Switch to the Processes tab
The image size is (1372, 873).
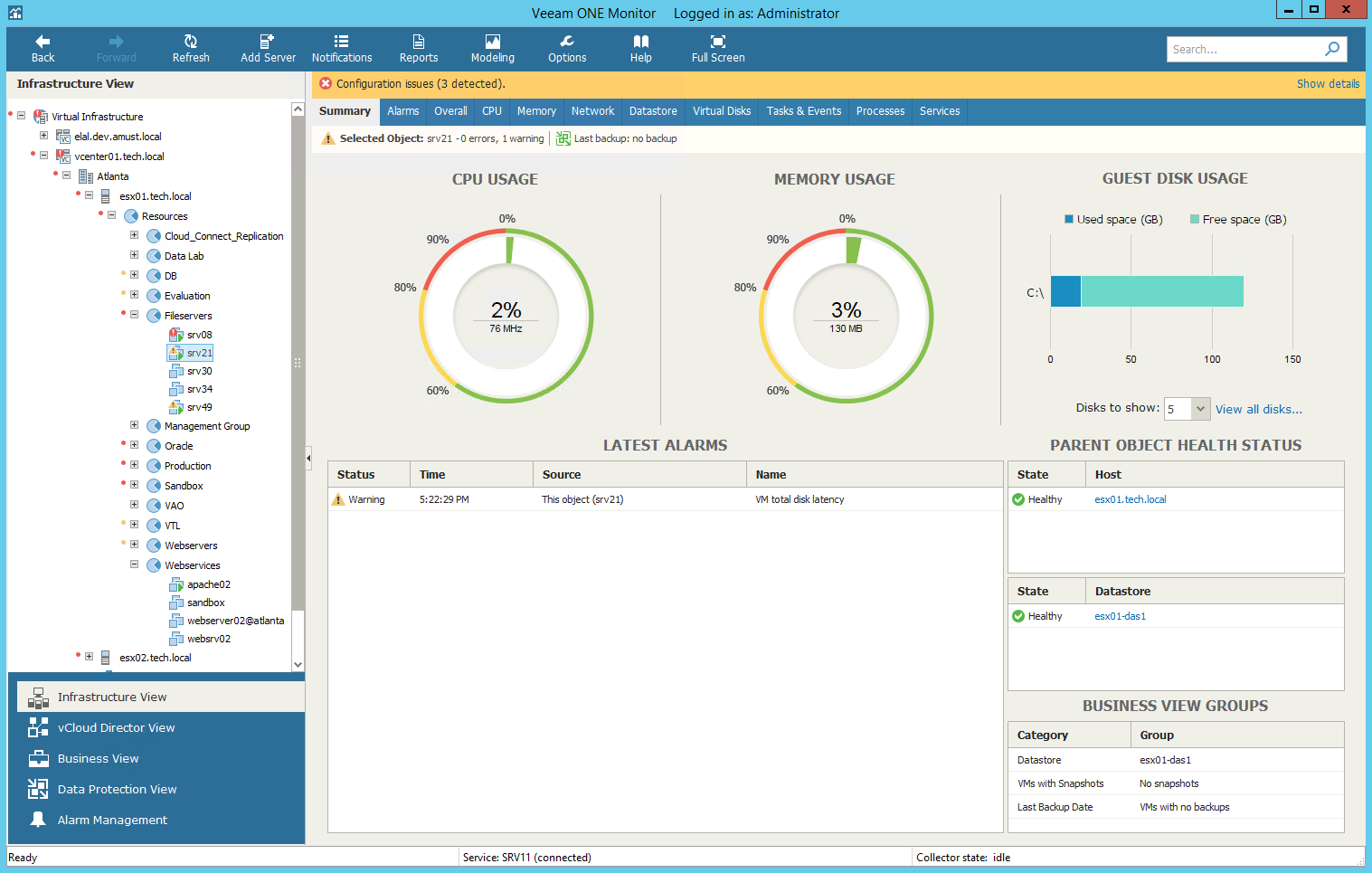(x=880, y=111)
